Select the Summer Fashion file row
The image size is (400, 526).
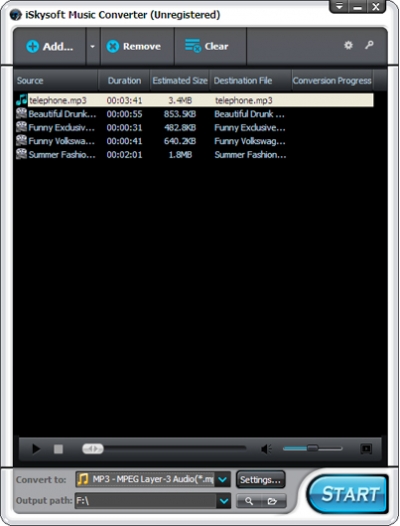pos(194,155)
